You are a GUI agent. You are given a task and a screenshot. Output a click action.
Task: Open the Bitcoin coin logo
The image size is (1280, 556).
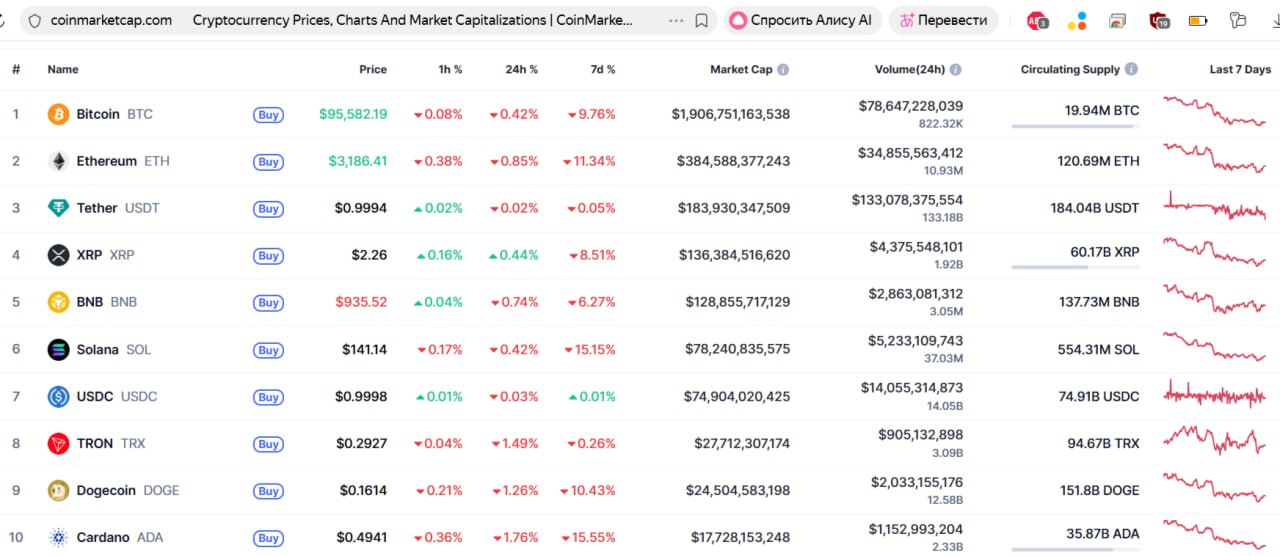(x=59, y=114)
